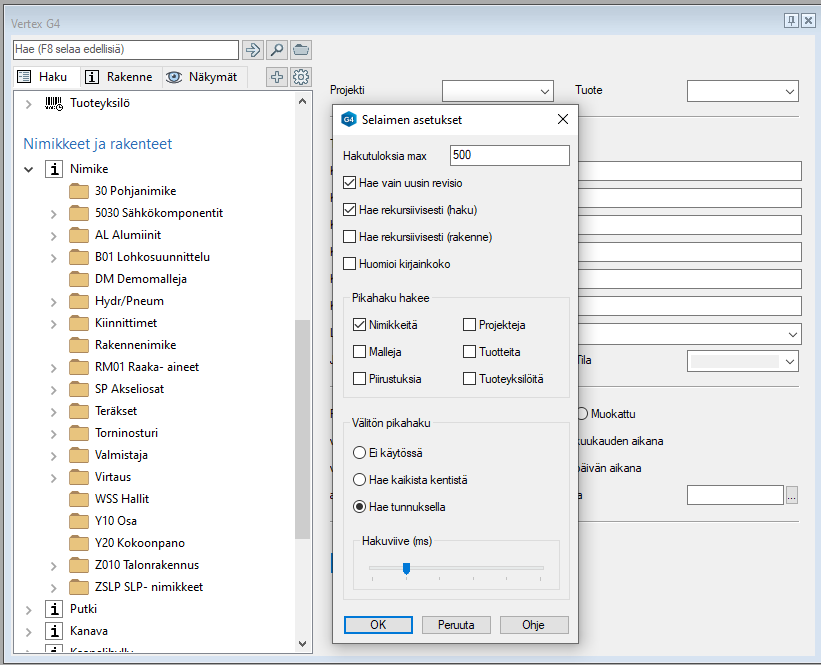Click the plus icon above the tree
This screenshot has height=665, width=821.
click(277, 77)
